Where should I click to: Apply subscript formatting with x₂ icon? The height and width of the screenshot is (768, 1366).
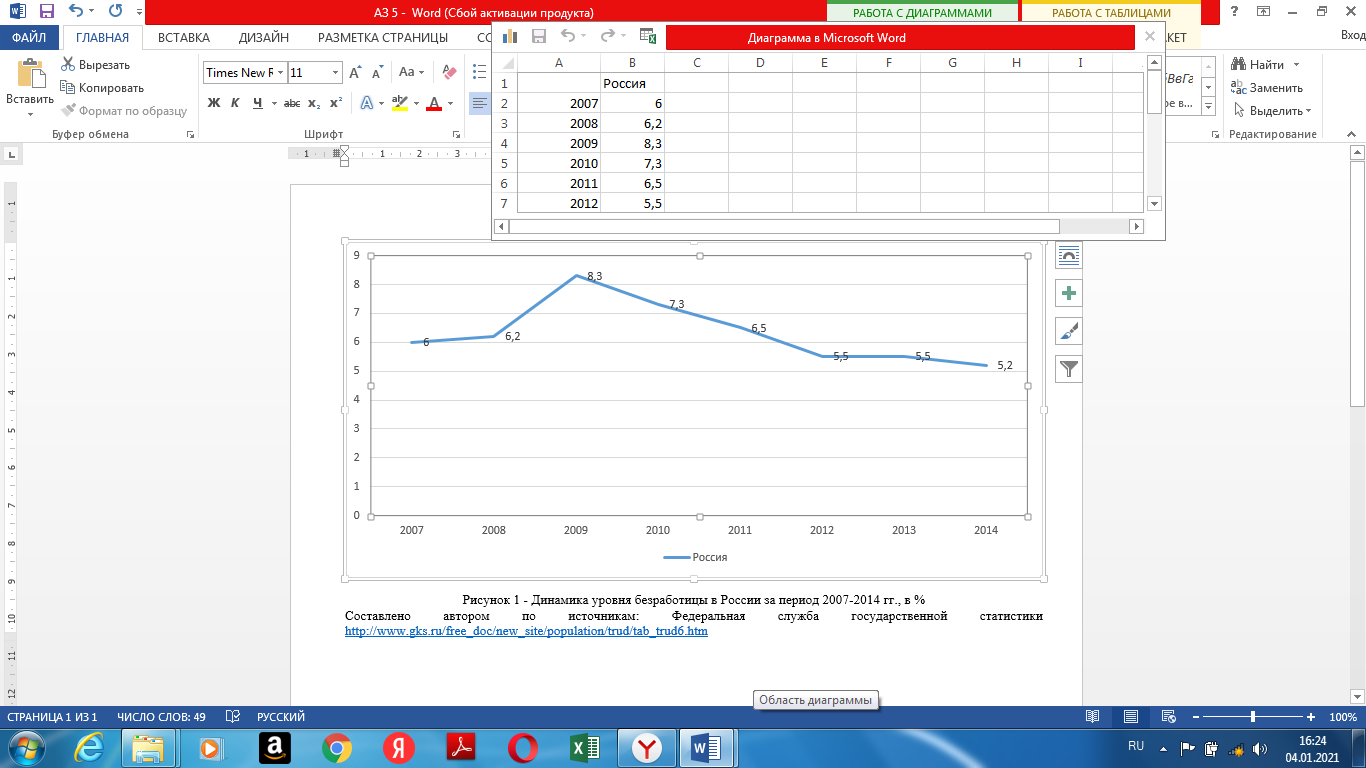point(314,103)
